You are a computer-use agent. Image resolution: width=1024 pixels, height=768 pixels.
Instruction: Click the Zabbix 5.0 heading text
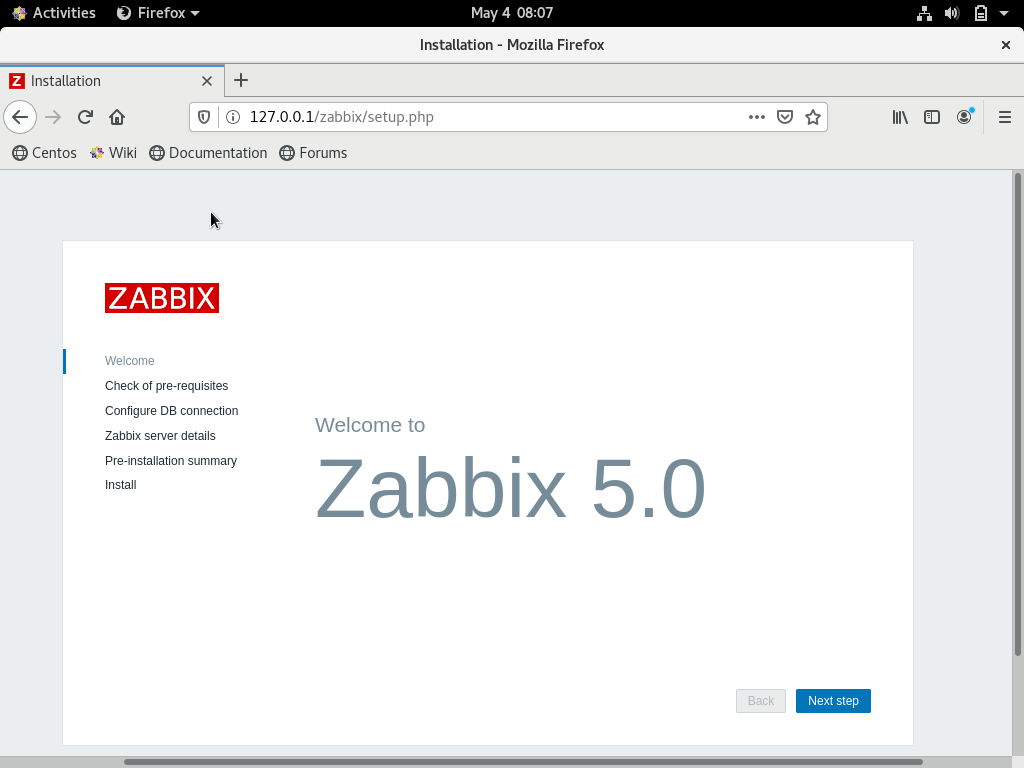click(511, 488)
